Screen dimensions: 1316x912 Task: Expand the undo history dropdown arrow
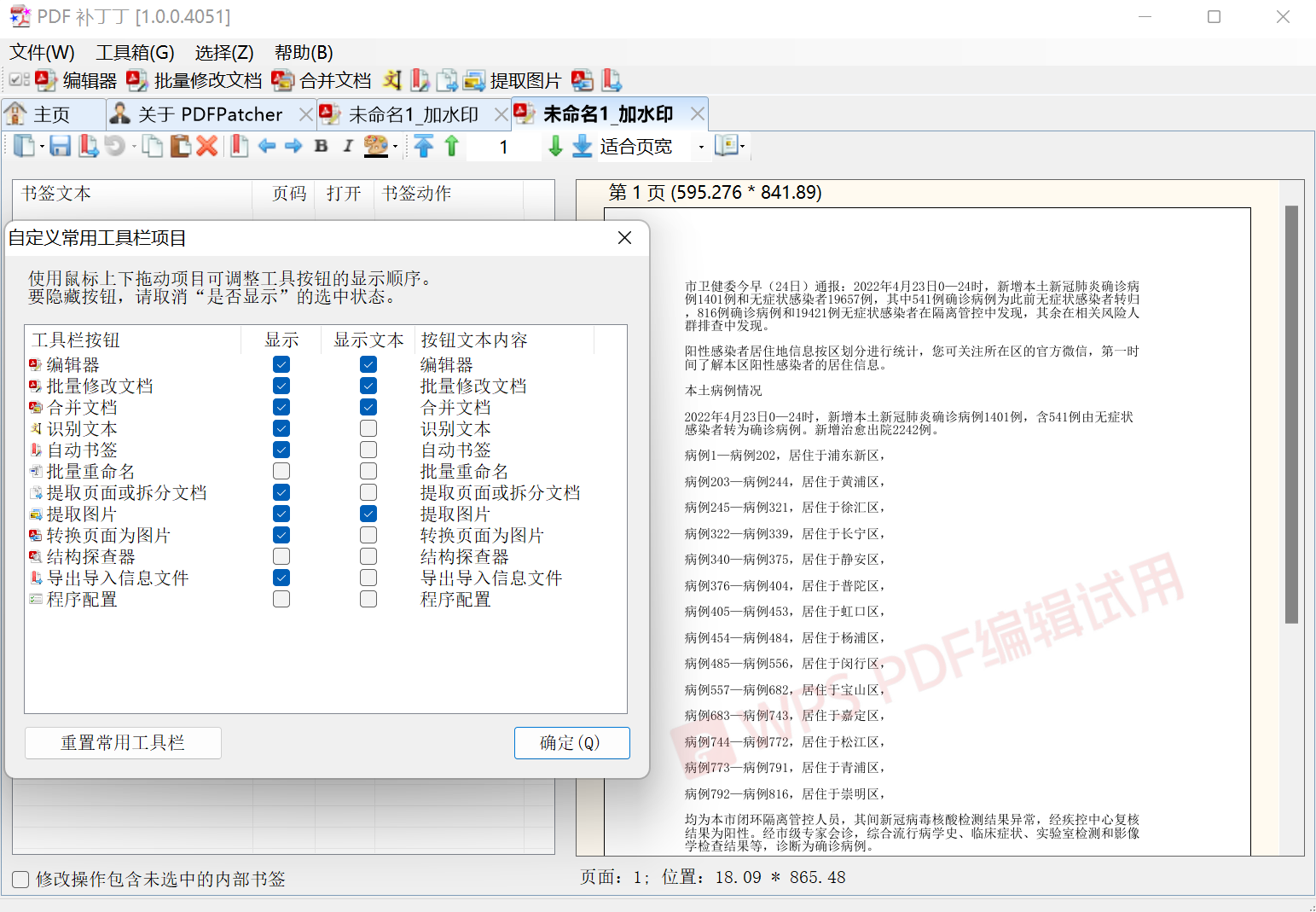point(134,148)
